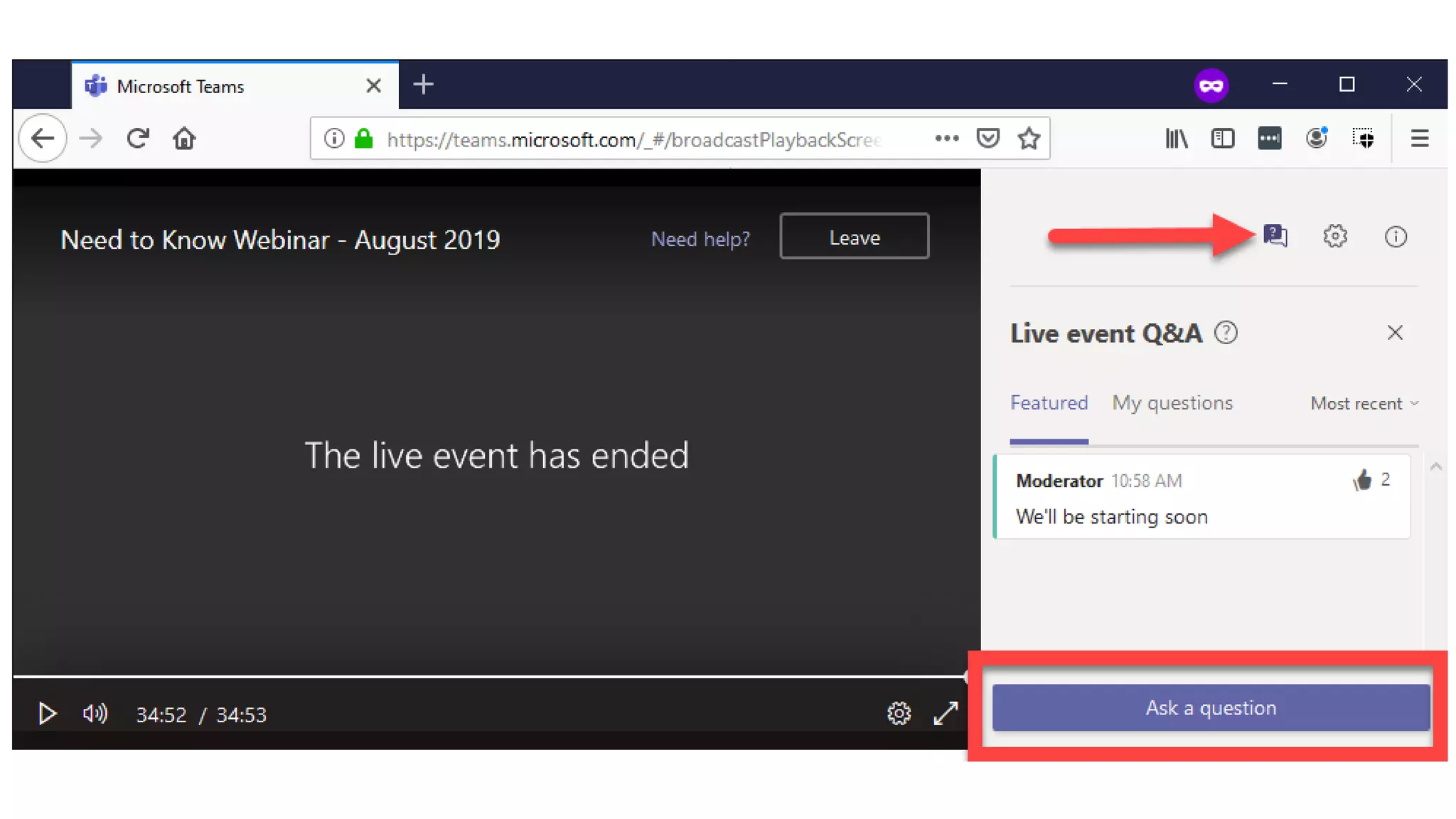Toggle Firefox sidebar view
This screenshot has width=1456, height=819.
1222,139
